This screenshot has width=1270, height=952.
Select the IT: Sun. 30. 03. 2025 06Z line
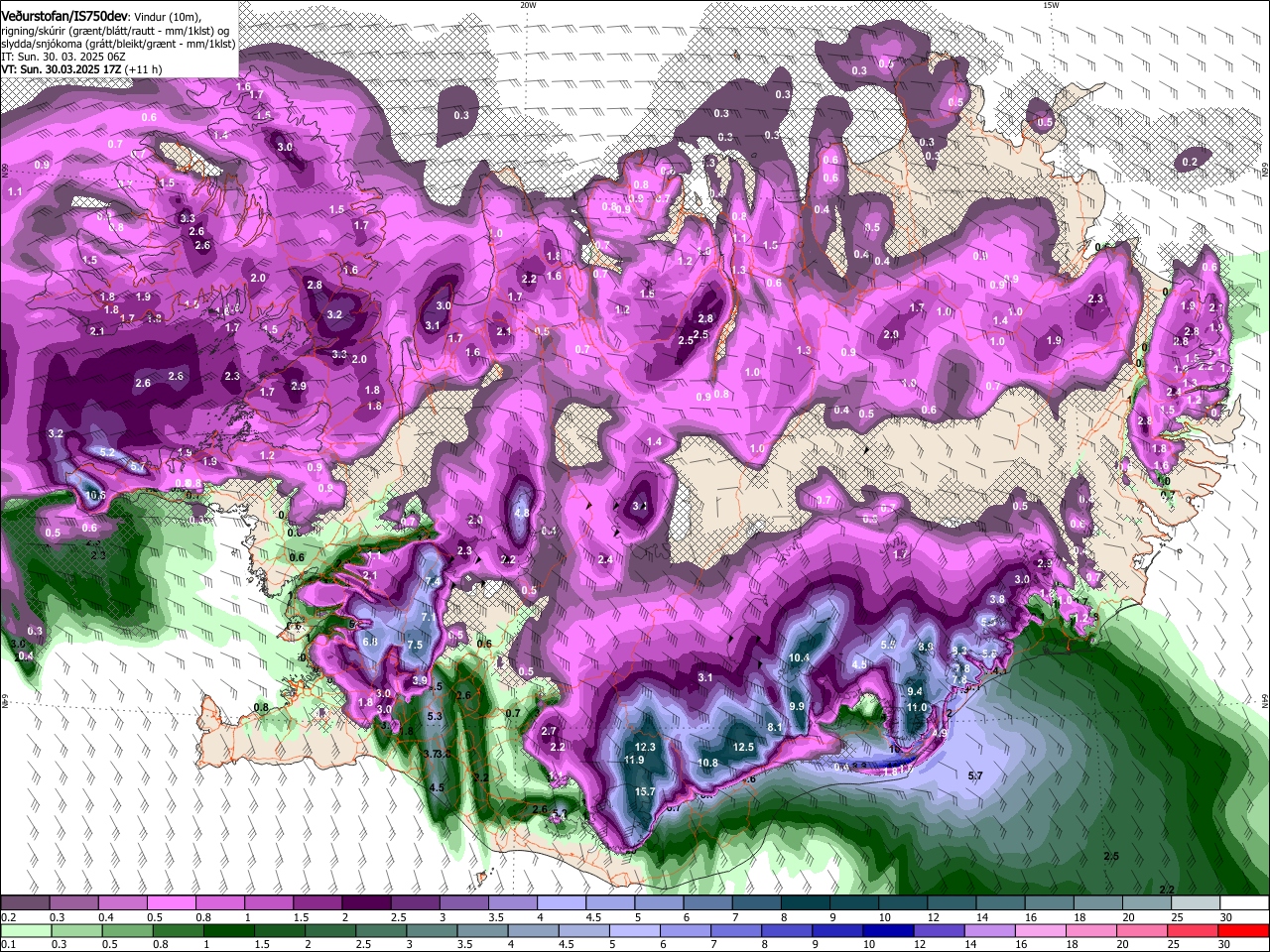click(63, 57)
